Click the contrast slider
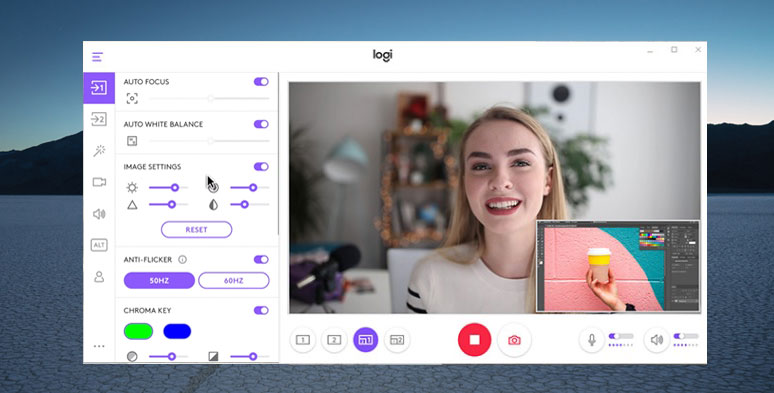Viewport: 774px width, 393px height. (249, 188)
